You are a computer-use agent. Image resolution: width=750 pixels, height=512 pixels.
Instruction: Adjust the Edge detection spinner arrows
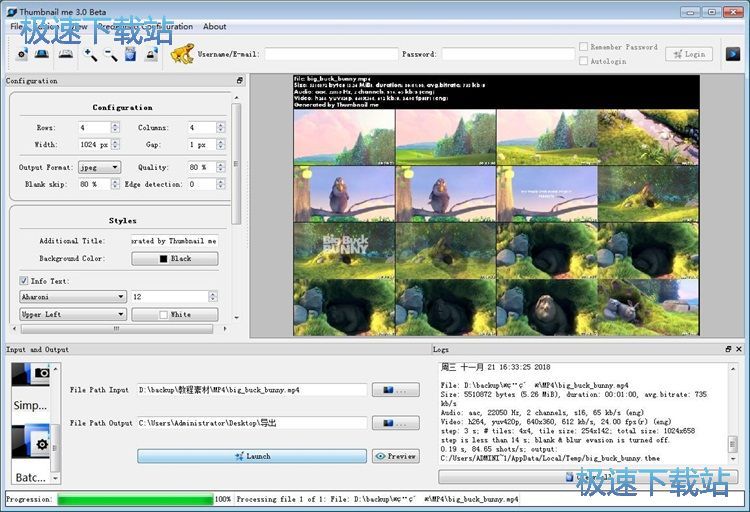[220, 184]
